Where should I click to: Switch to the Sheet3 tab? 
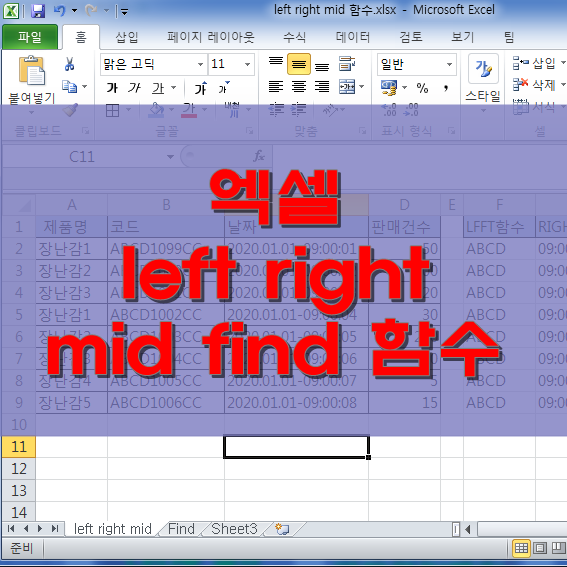234,529
